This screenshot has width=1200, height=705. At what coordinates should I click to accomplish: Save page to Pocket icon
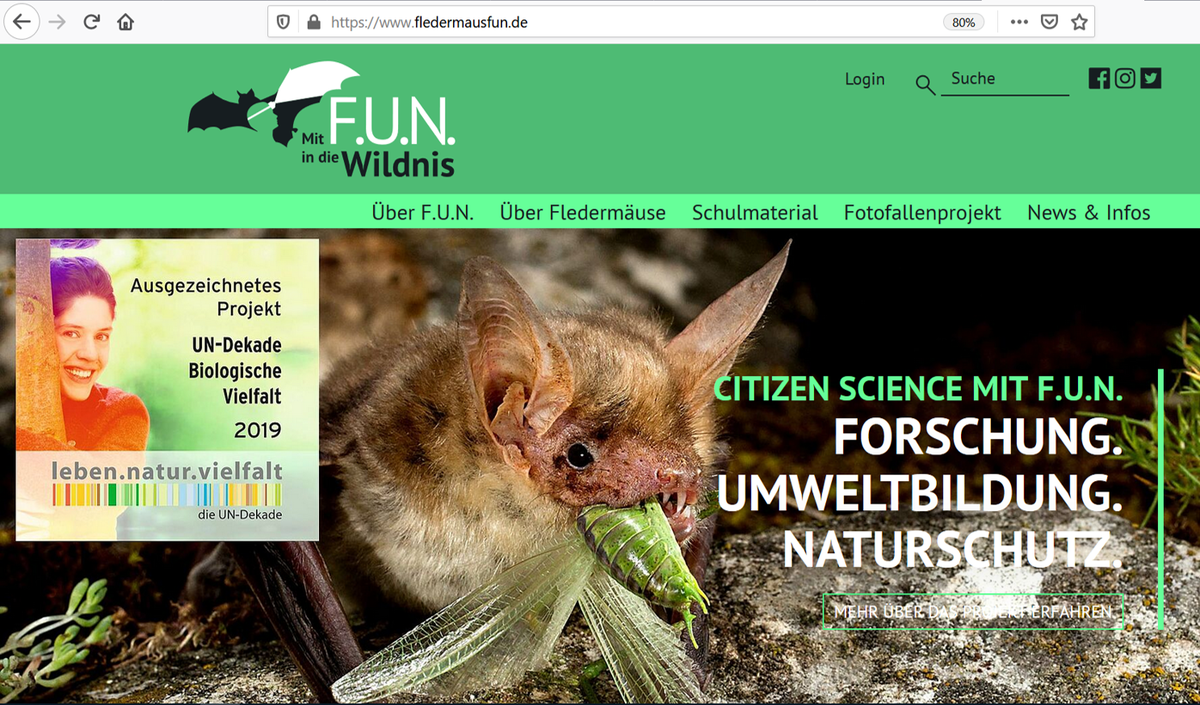(x=1049, y=22)
